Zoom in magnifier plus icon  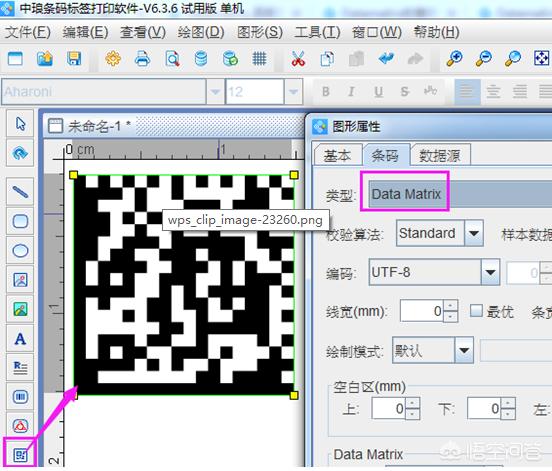pyautogui.click(x=454, y=58)
